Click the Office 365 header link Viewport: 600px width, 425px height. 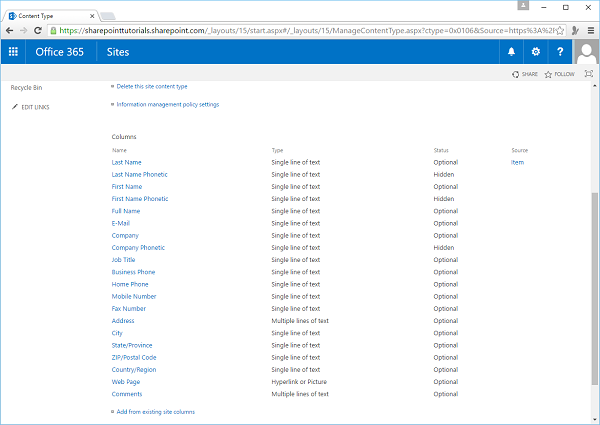pyautogui.click(x=61, y=52)
